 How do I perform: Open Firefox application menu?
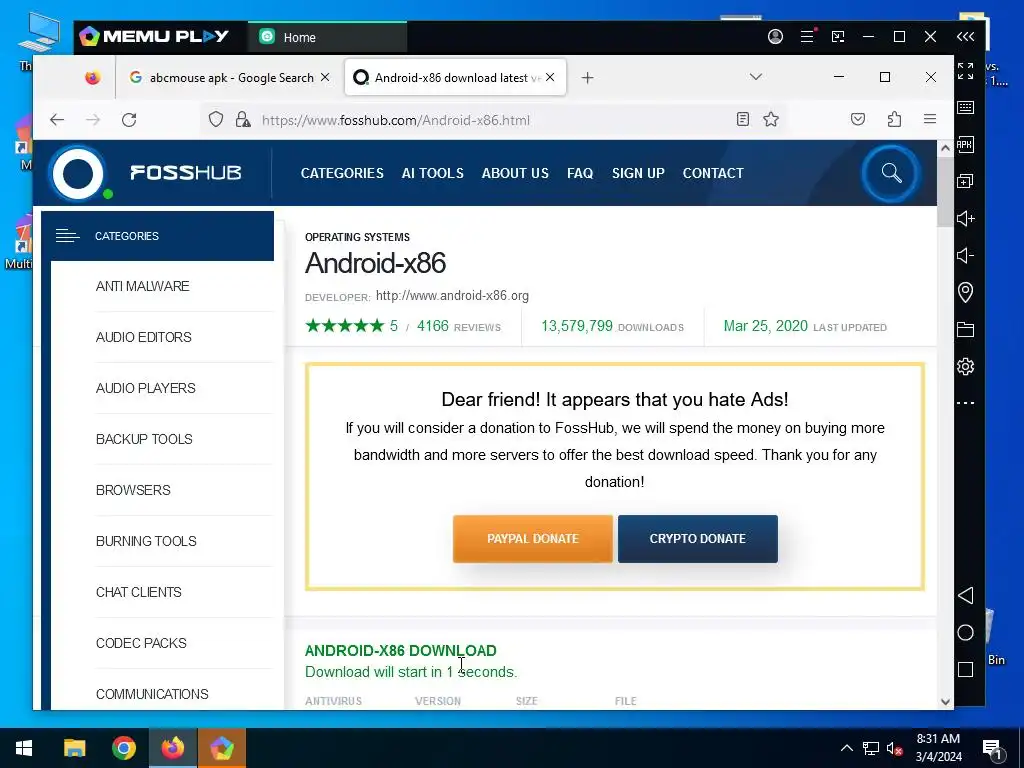coord(930,120)
